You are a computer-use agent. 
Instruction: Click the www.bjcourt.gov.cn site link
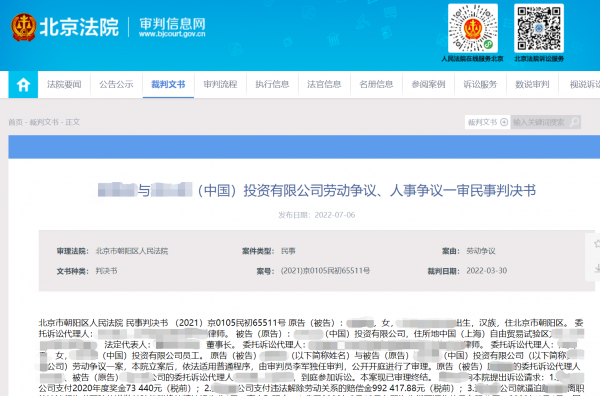[172, 34]
